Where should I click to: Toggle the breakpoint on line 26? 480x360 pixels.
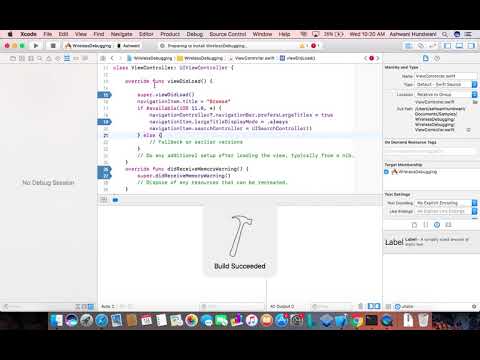tap(105, 169)
